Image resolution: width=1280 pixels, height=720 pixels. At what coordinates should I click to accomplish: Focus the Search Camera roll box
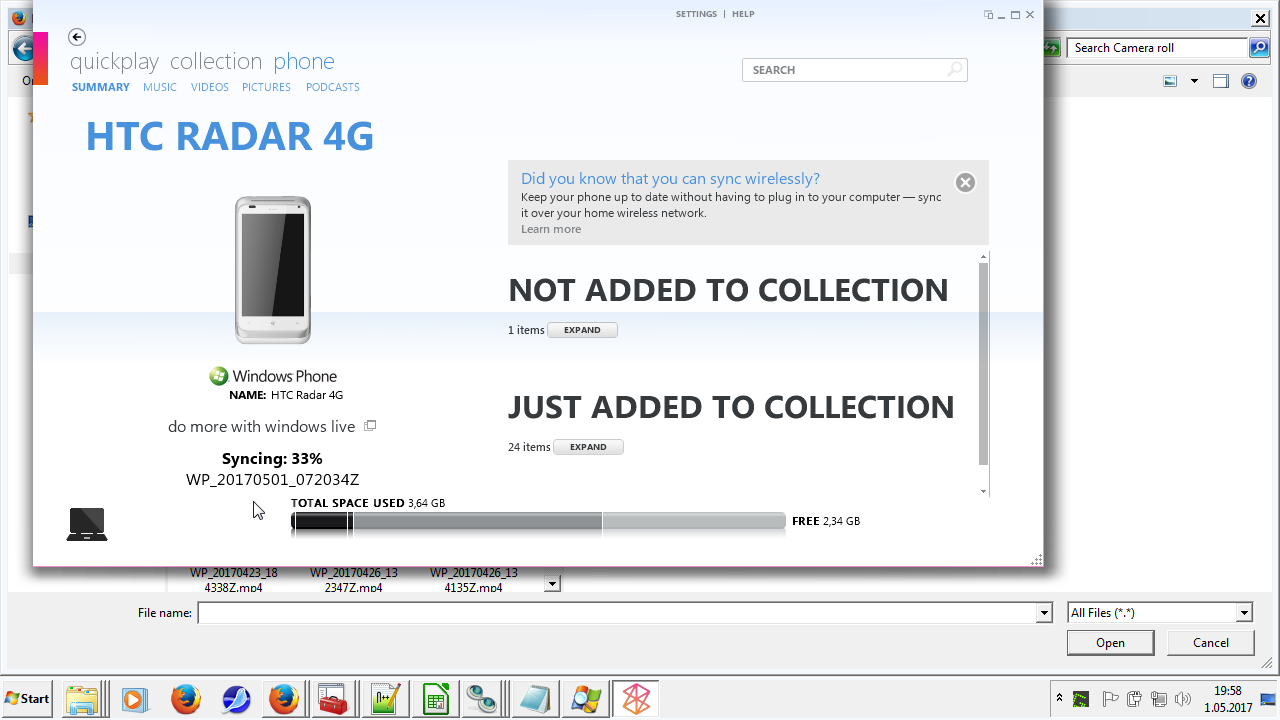tap(1158, 48)
